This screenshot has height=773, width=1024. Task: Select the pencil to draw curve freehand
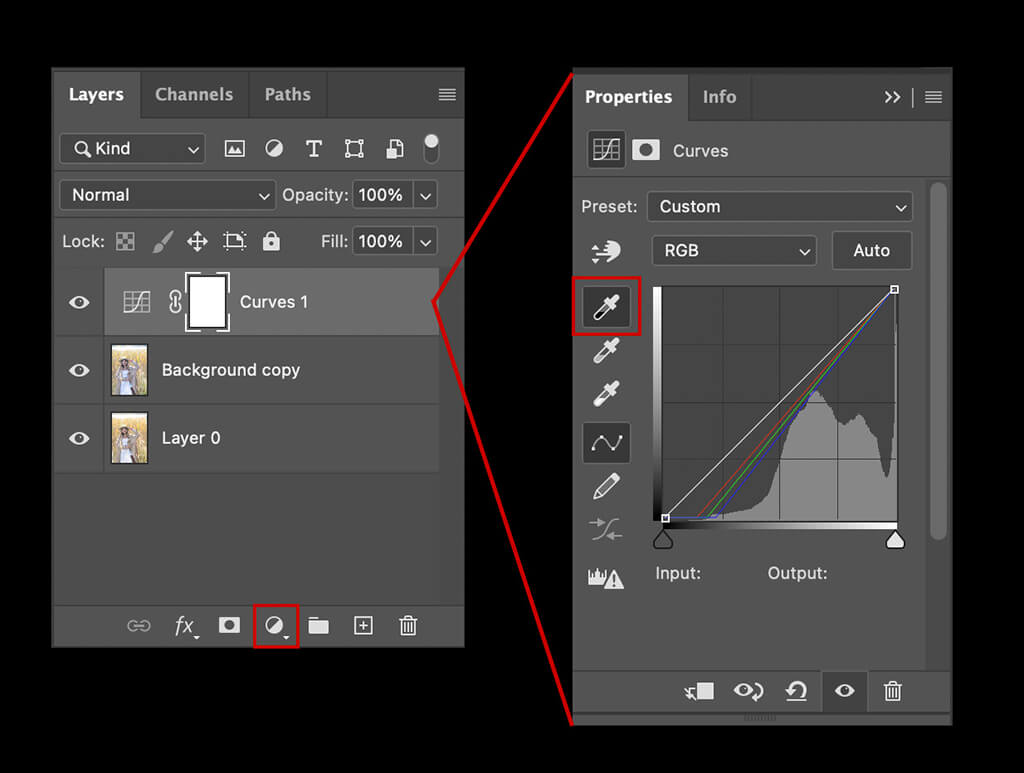[x=606, y=486]
